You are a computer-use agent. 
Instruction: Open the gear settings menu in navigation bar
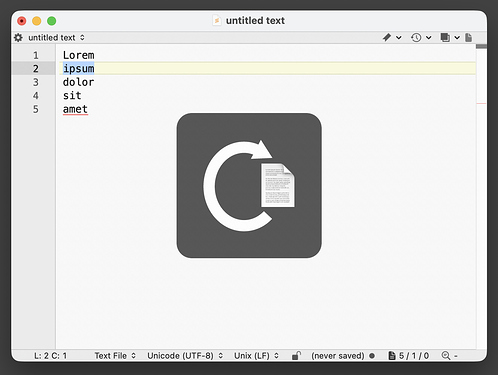(18, 38)
